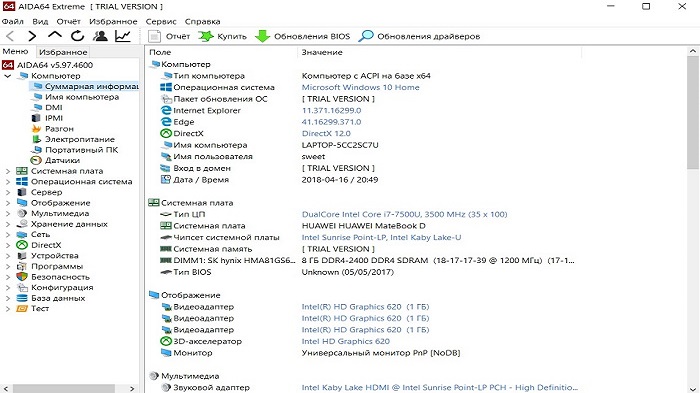Go back with the left arrow toolbar icon

[x=10, y=36]
